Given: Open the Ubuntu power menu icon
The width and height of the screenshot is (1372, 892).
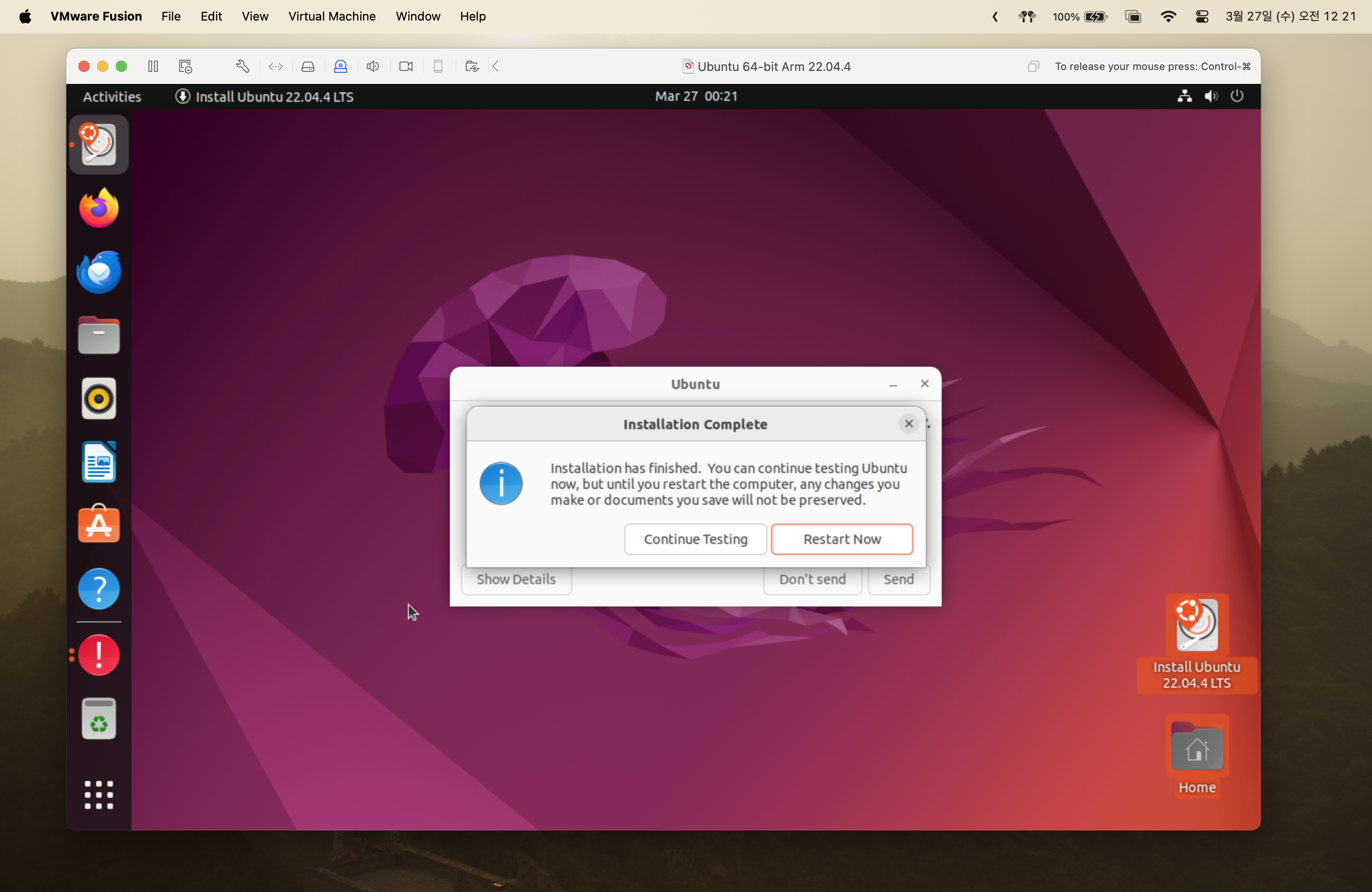Looking at the screenshot, I should coord(1237,96).
